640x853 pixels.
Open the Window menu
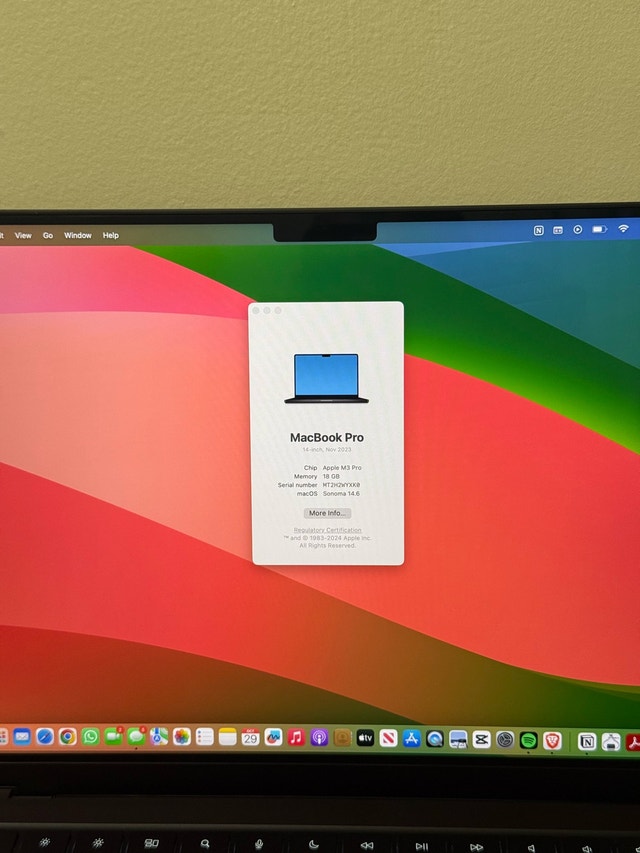click(x=78, y=236)
